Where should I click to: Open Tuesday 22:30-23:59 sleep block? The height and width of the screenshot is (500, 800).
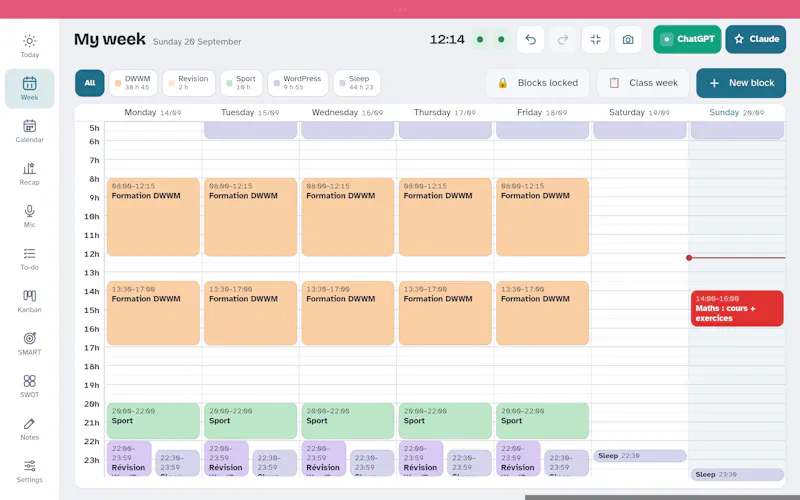pos(274,463)
